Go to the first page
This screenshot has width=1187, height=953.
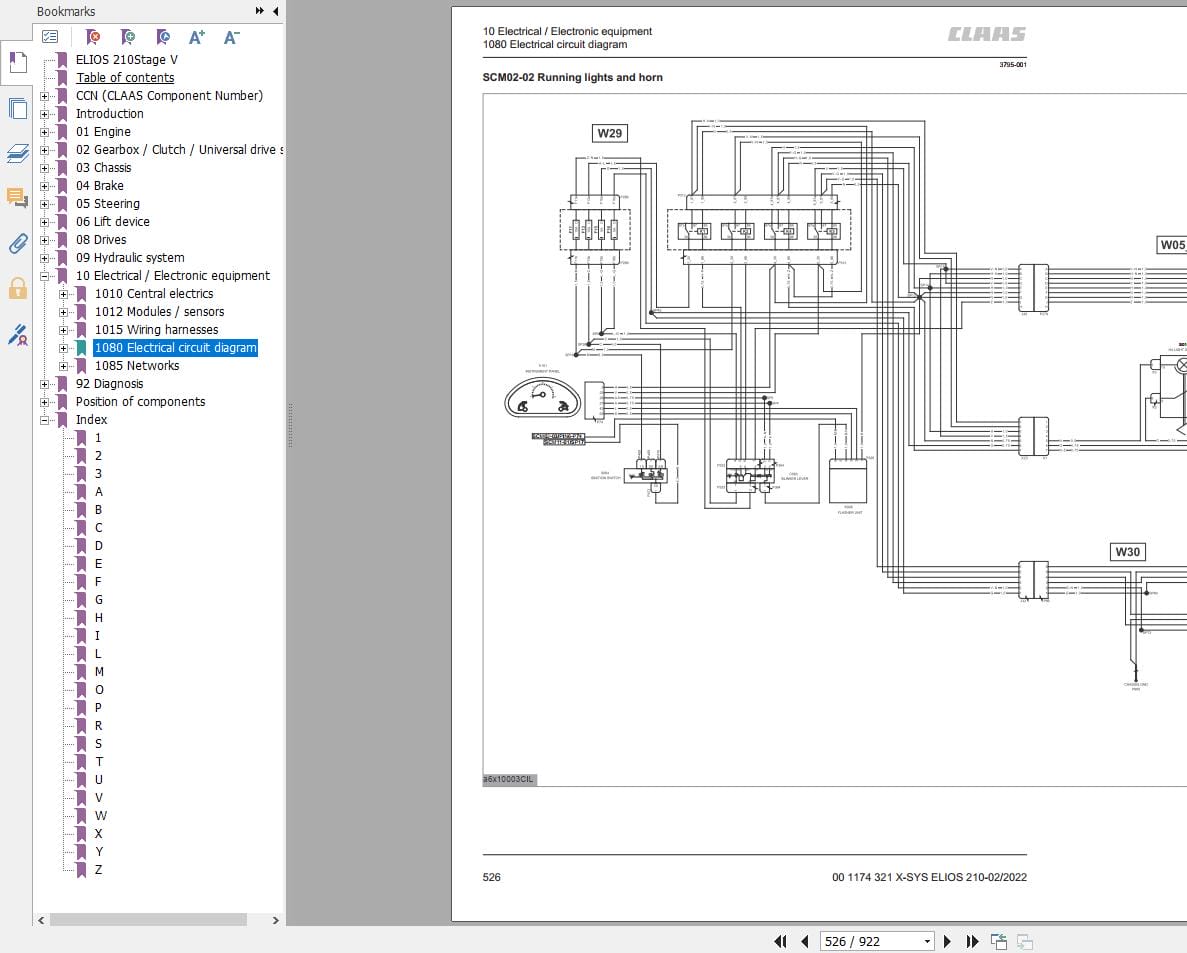[780, 941]
